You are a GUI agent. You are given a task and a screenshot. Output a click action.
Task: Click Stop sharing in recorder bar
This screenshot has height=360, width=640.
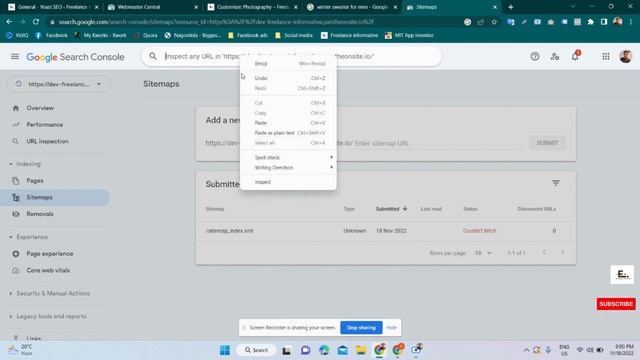click(x=361, y=328)
